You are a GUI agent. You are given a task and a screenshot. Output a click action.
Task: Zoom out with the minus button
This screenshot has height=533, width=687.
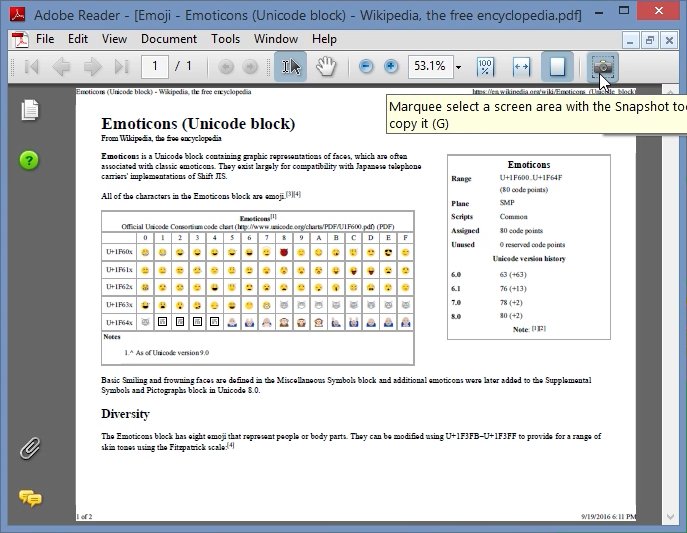(366, 67)
